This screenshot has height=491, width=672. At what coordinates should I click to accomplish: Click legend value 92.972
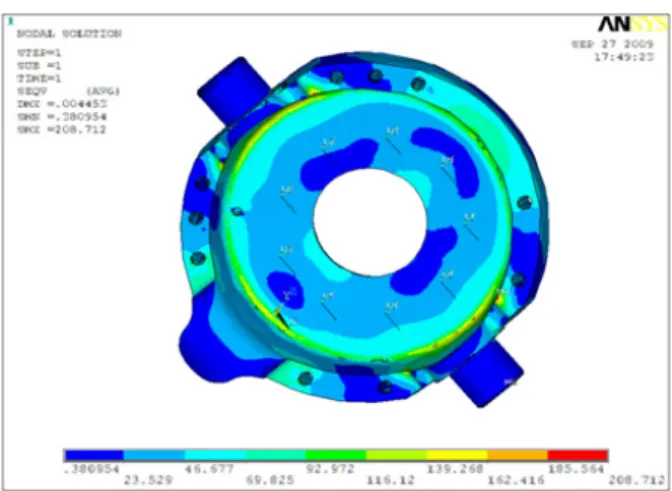330,469
